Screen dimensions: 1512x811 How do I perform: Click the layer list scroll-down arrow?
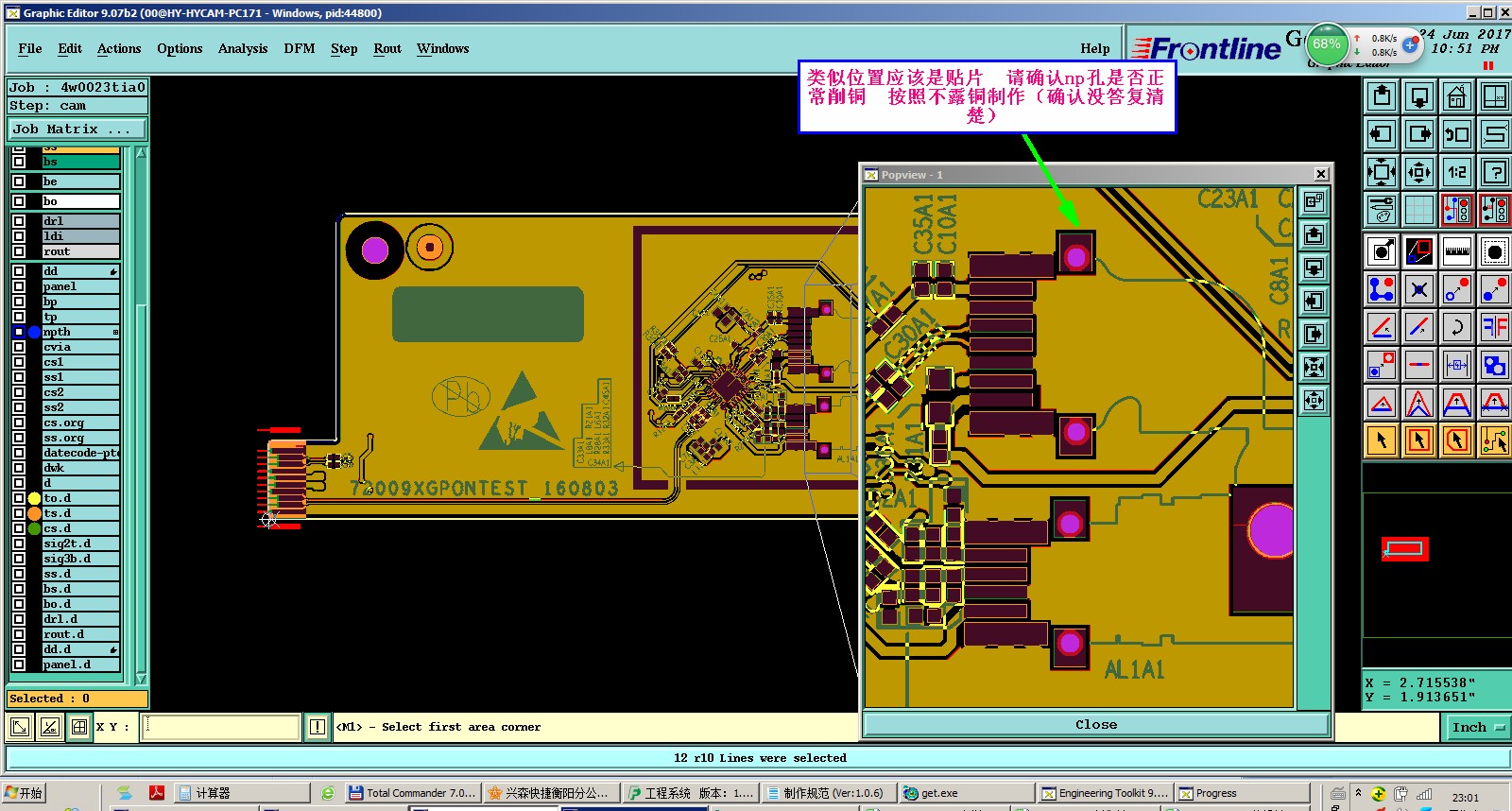pos(141,679)
